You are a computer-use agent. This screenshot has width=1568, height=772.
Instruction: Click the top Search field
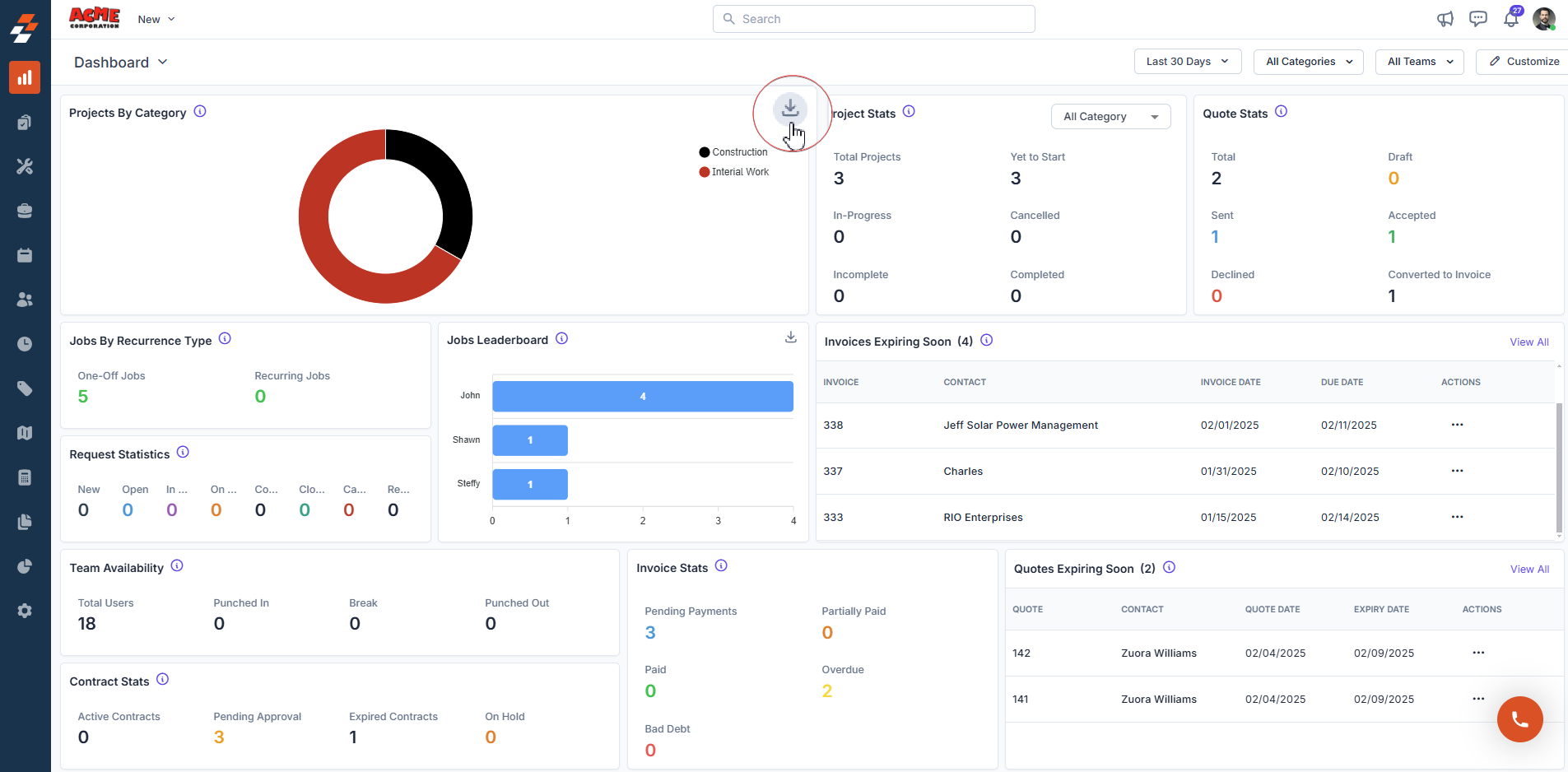[873, 19]
